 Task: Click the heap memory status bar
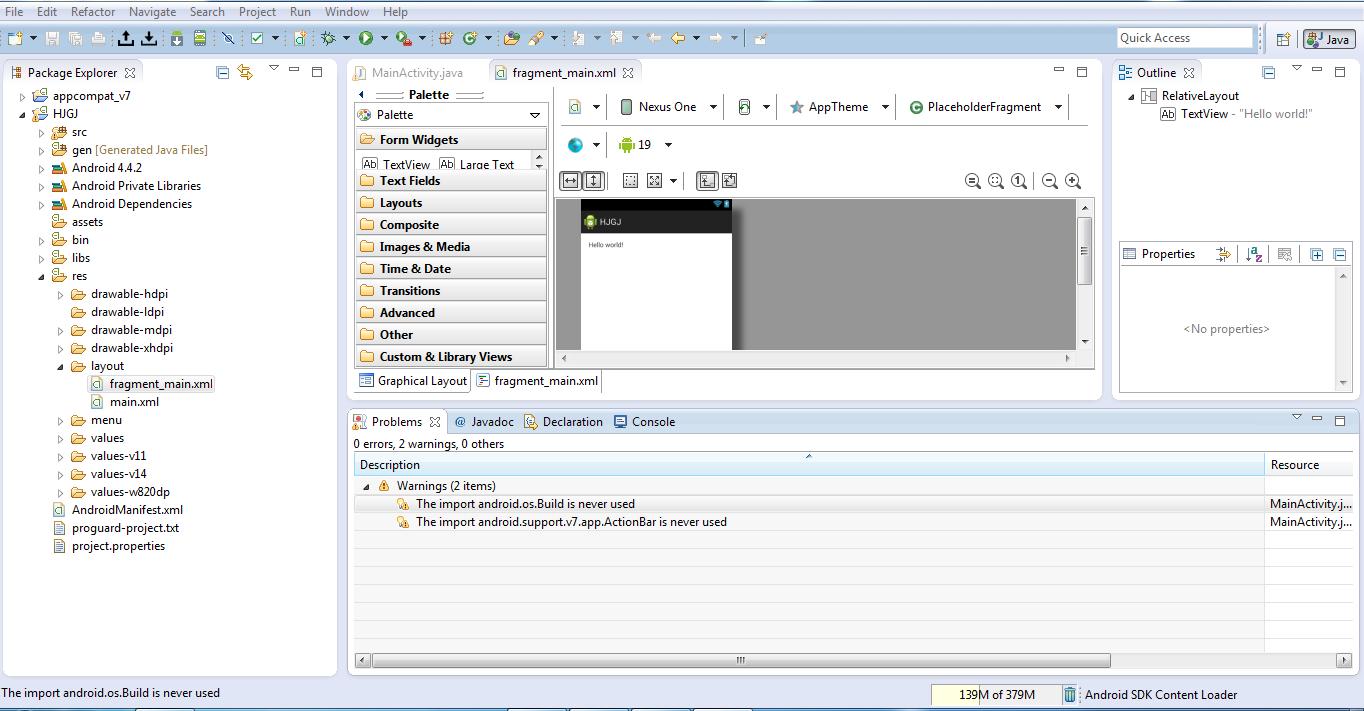[996, 695]
